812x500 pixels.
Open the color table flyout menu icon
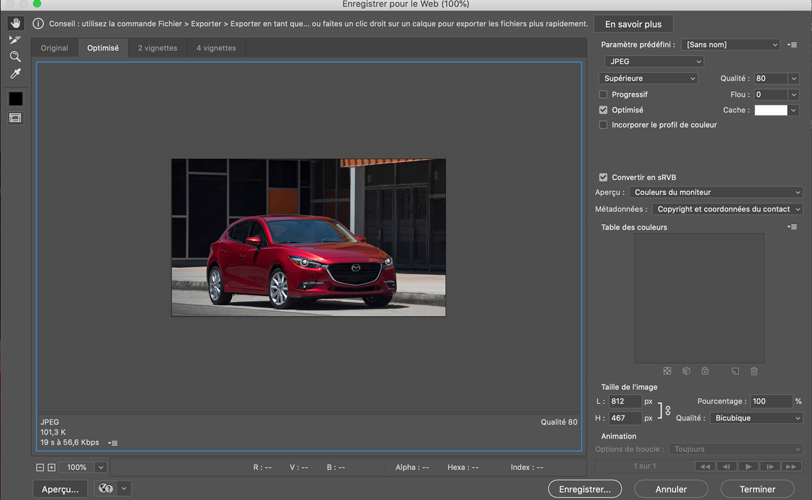792,227
